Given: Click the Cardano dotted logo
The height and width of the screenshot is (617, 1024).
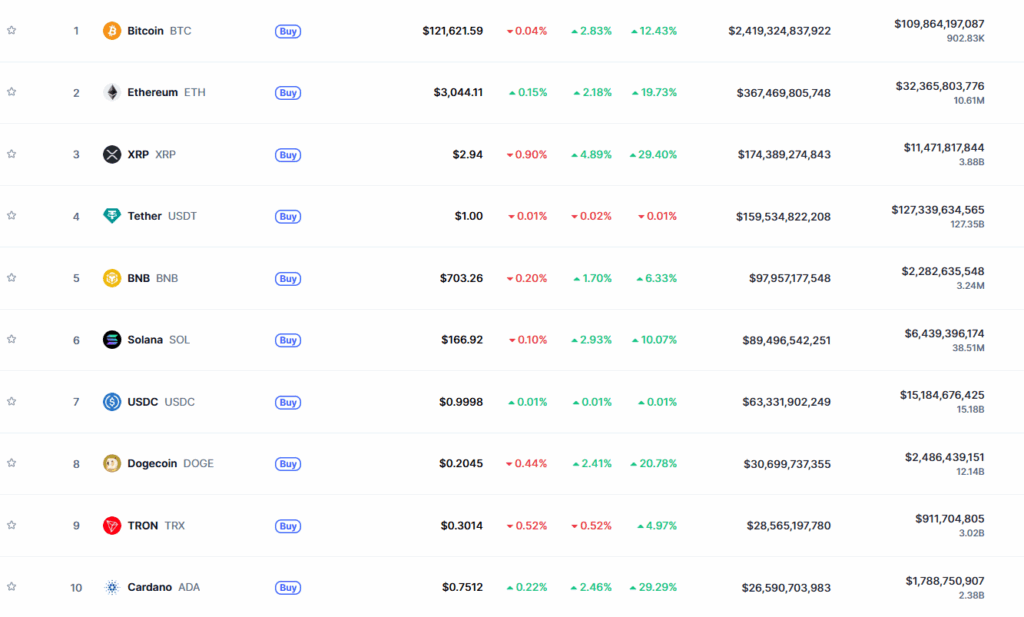Looking at the screenshot, I should [x=112, y=587].
